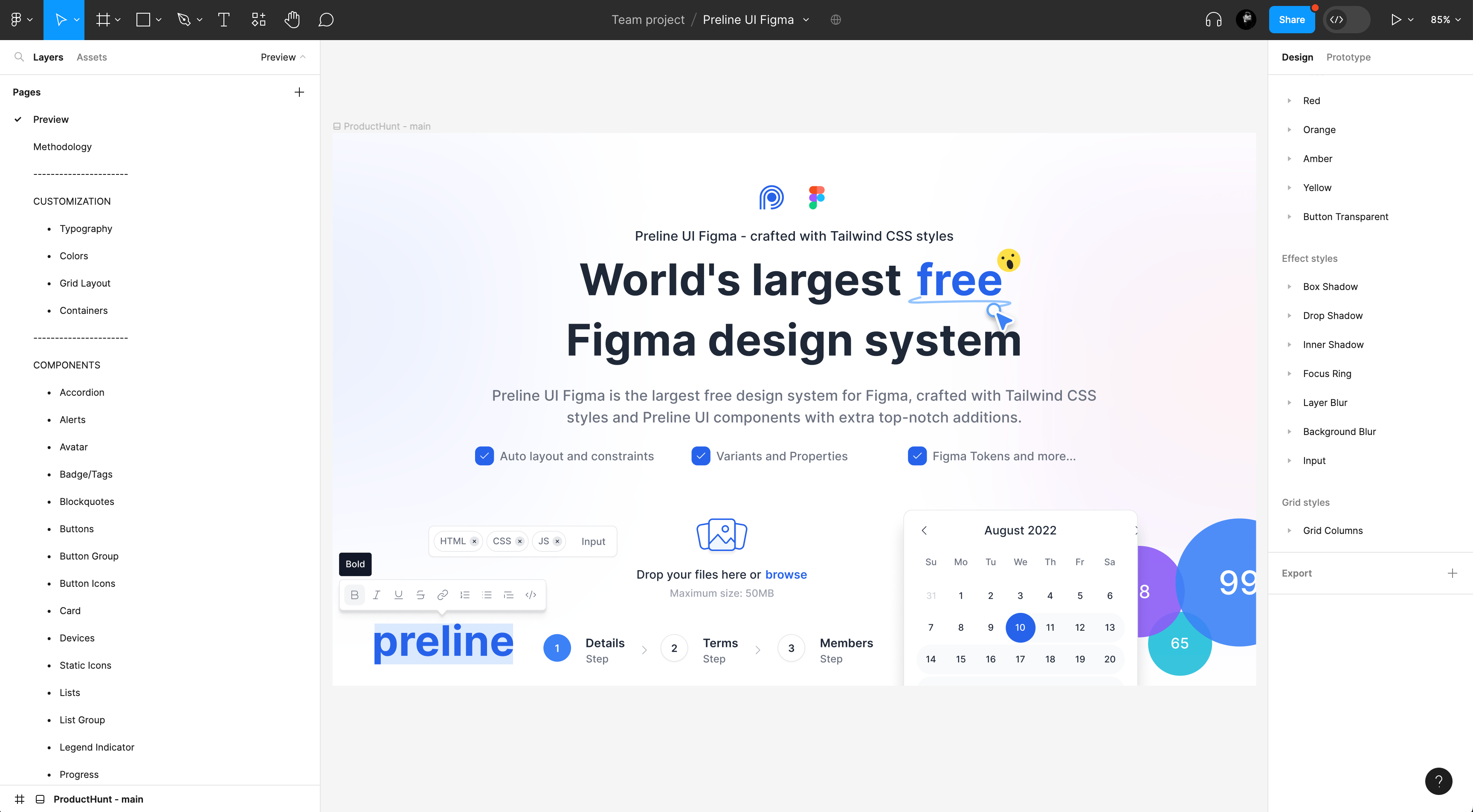1473x812 pixels.
Task: Toggle Variants and Properties checkbox
Action: pyautogui.click(x=700, y=456)
